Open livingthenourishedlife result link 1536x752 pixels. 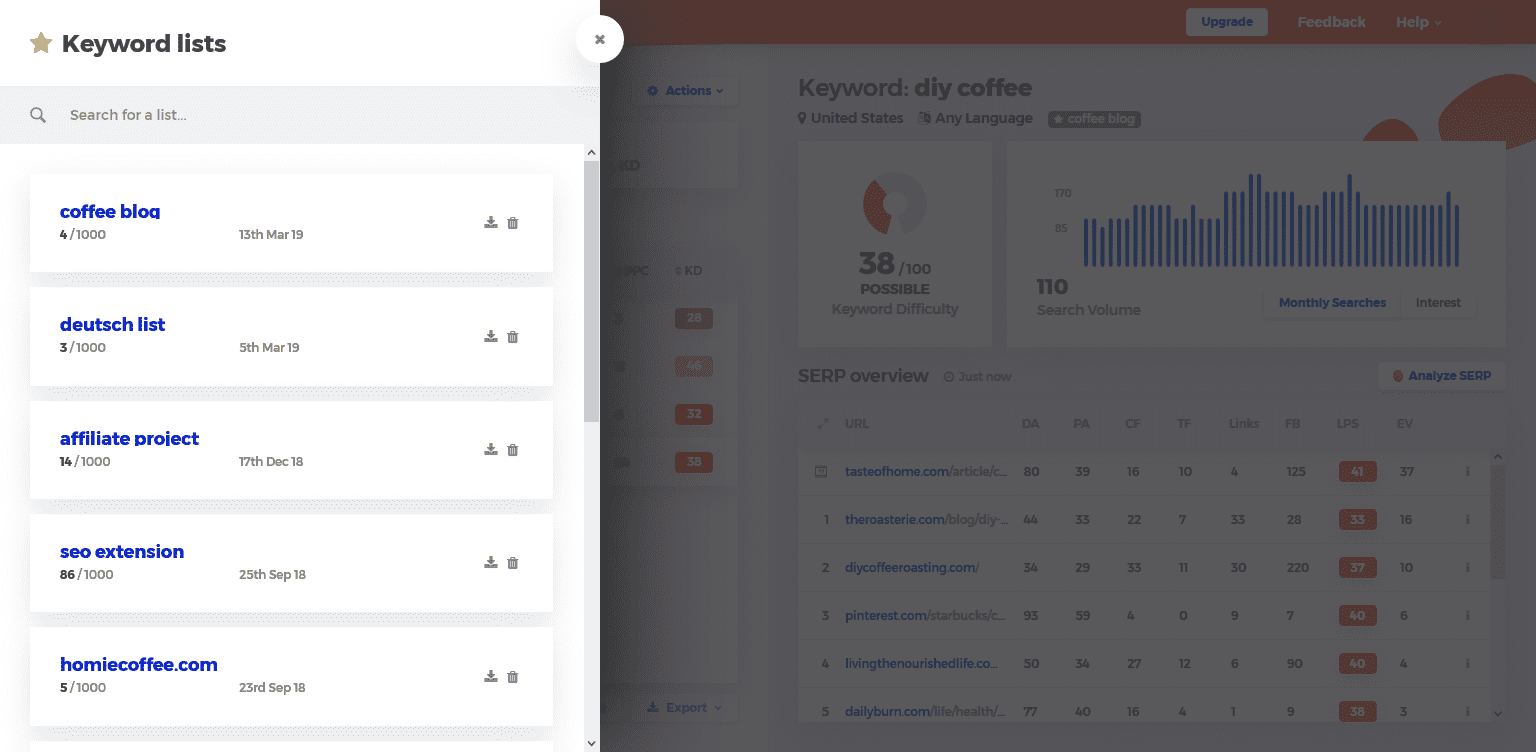[x=922, y=663]
